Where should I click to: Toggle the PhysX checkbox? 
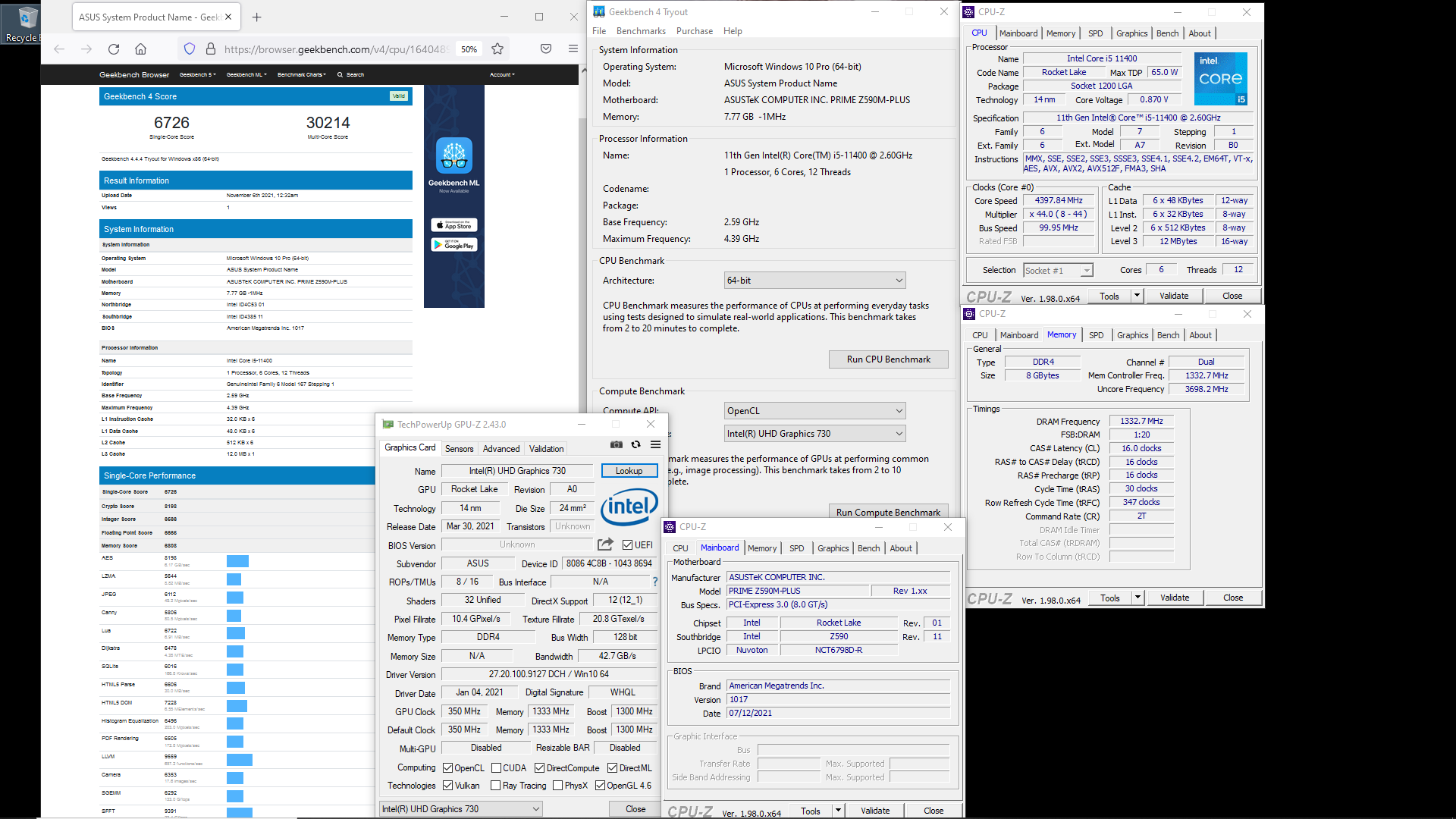558,786
